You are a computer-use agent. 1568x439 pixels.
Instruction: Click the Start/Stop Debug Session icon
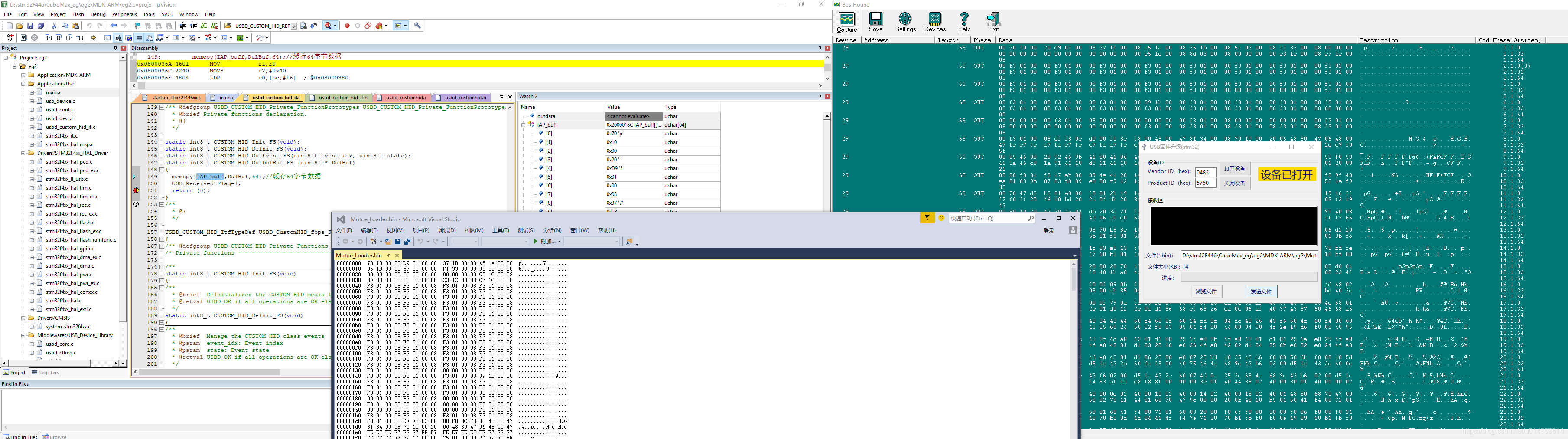point(328,26)
